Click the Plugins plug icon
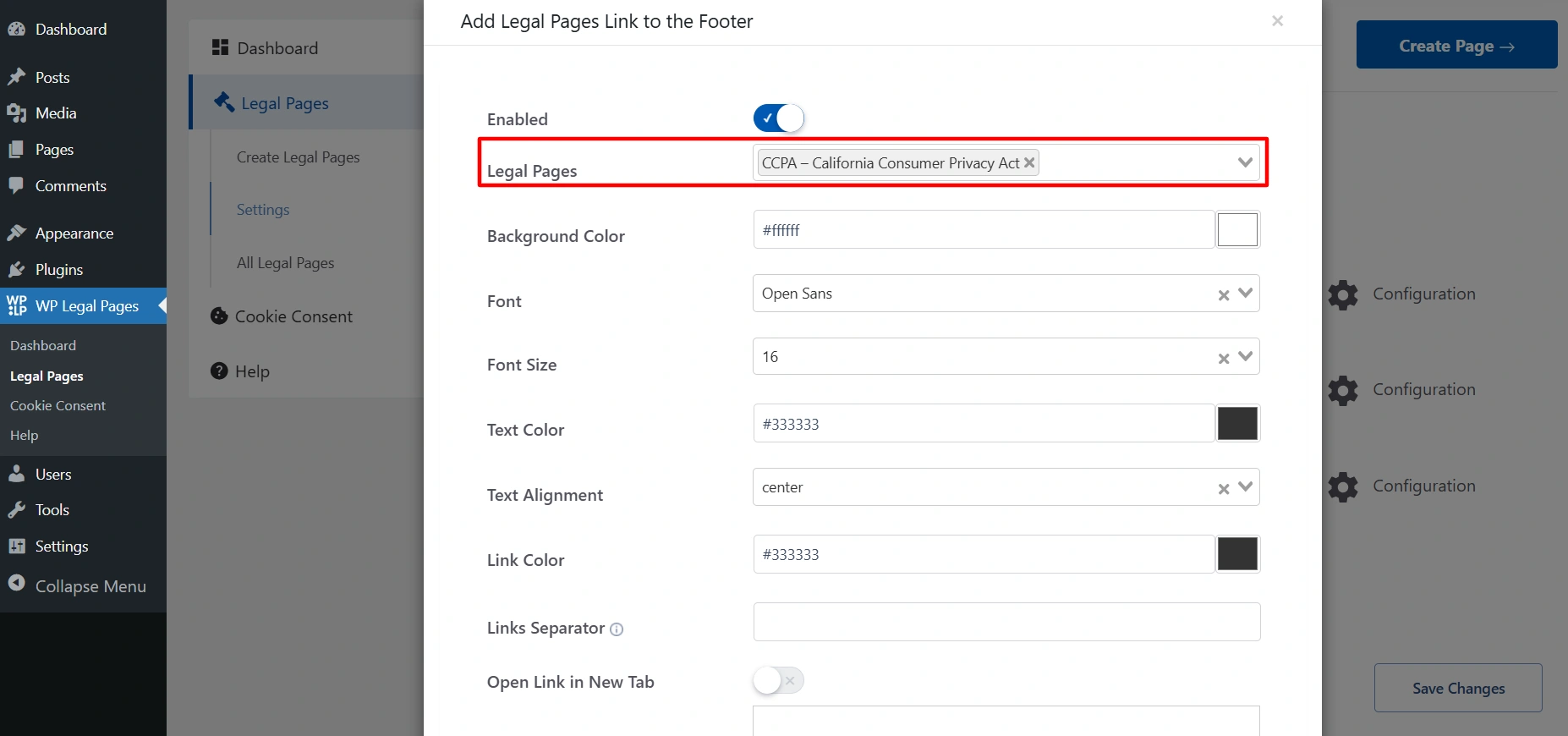 pyautogui.click(x=17, y=270)
